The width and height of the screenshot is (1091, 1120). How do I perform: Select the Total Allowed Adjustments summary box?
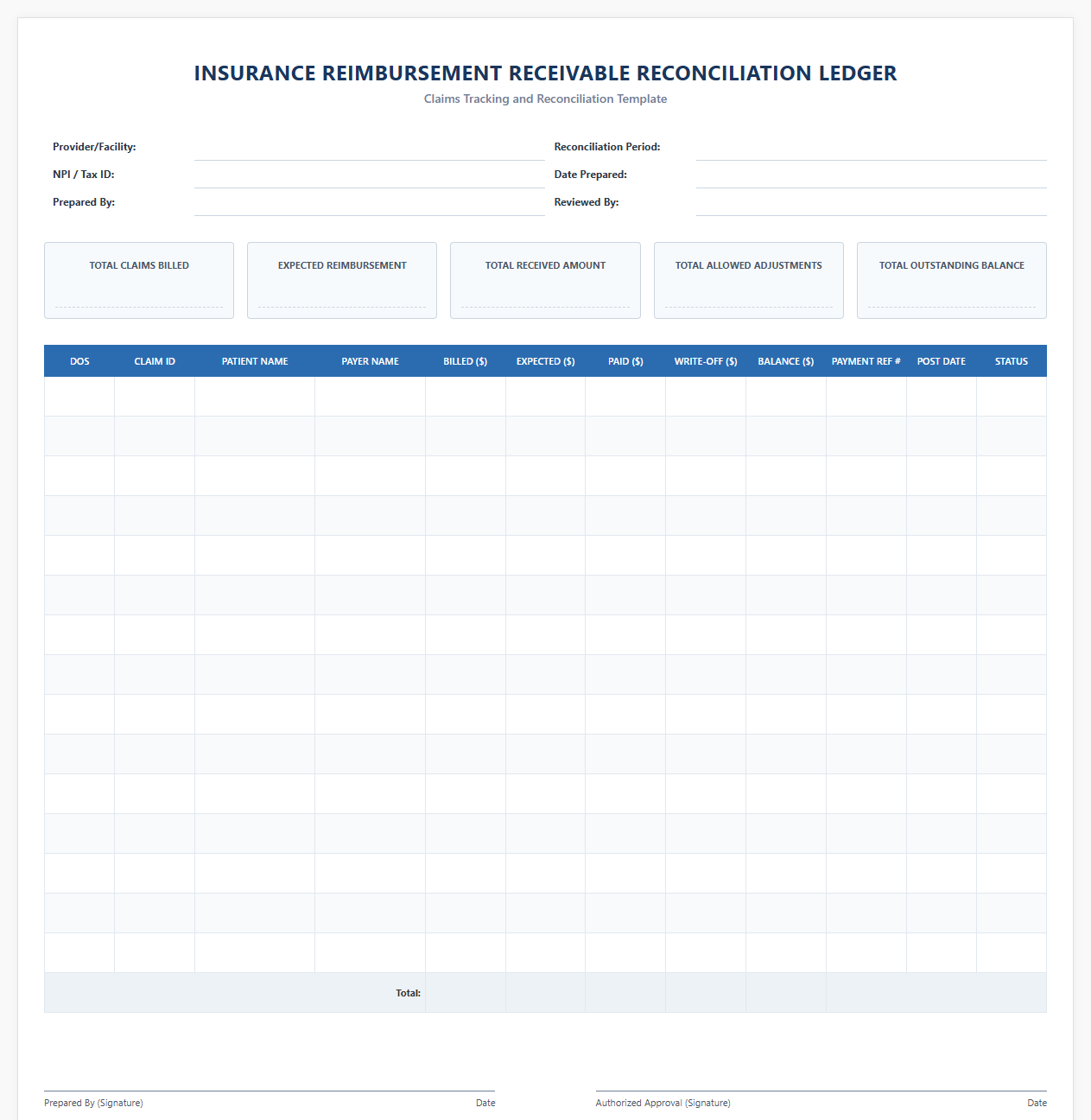pos(749,280)
